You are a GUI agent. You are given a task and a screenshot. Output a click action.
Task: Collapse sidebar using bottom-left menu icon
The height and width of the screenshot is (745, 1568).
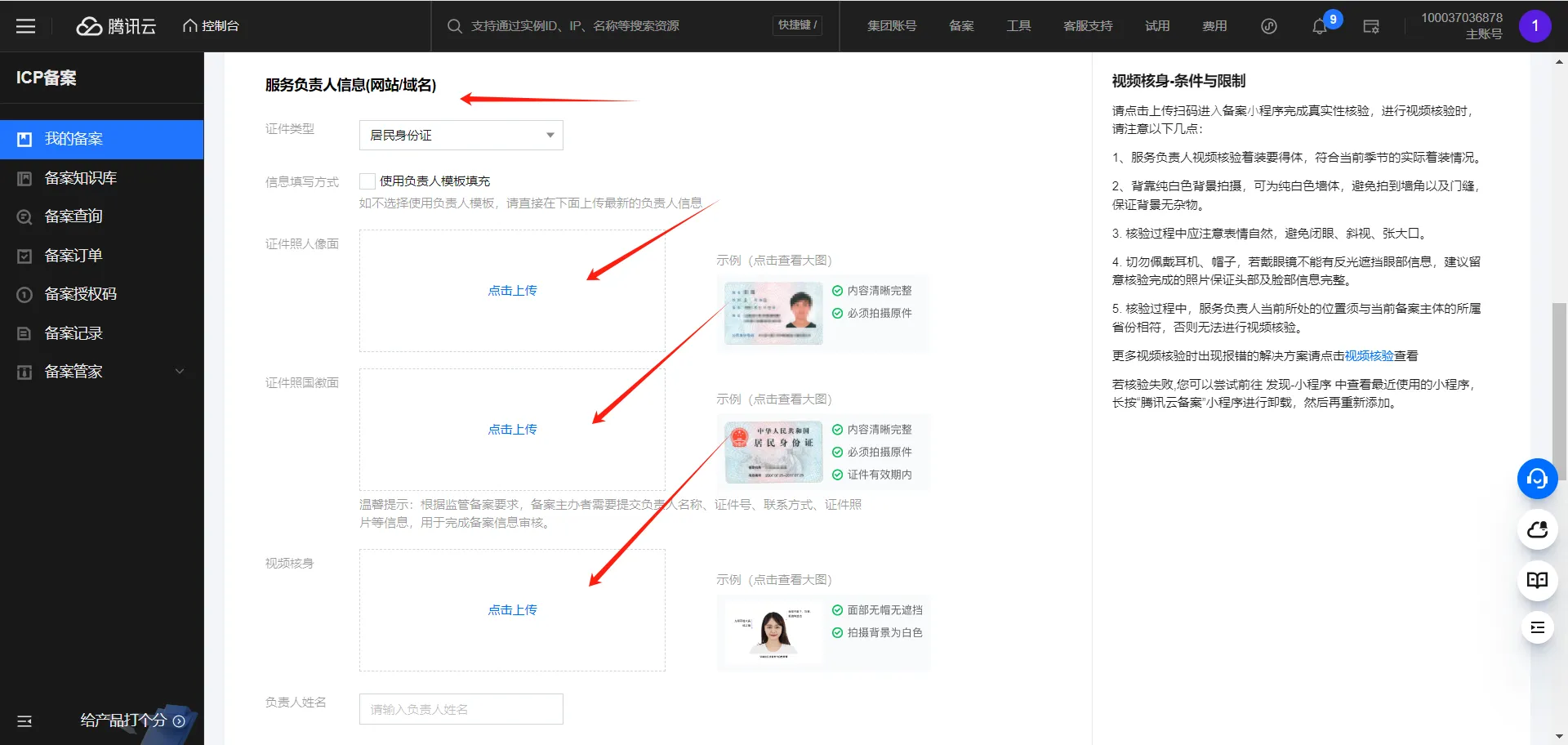24,721
